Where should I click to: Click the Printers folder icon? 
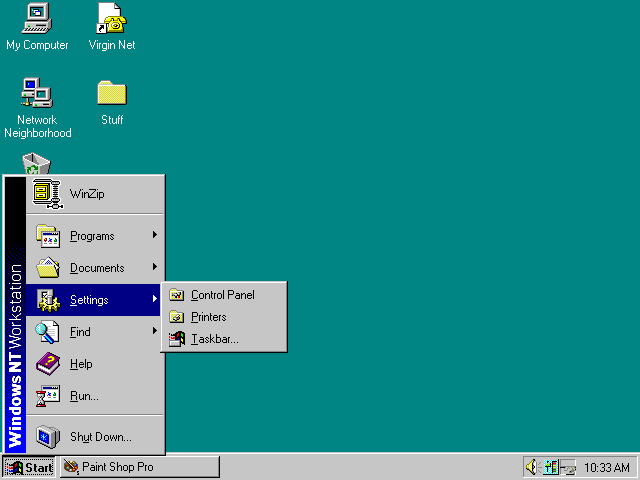177,317
